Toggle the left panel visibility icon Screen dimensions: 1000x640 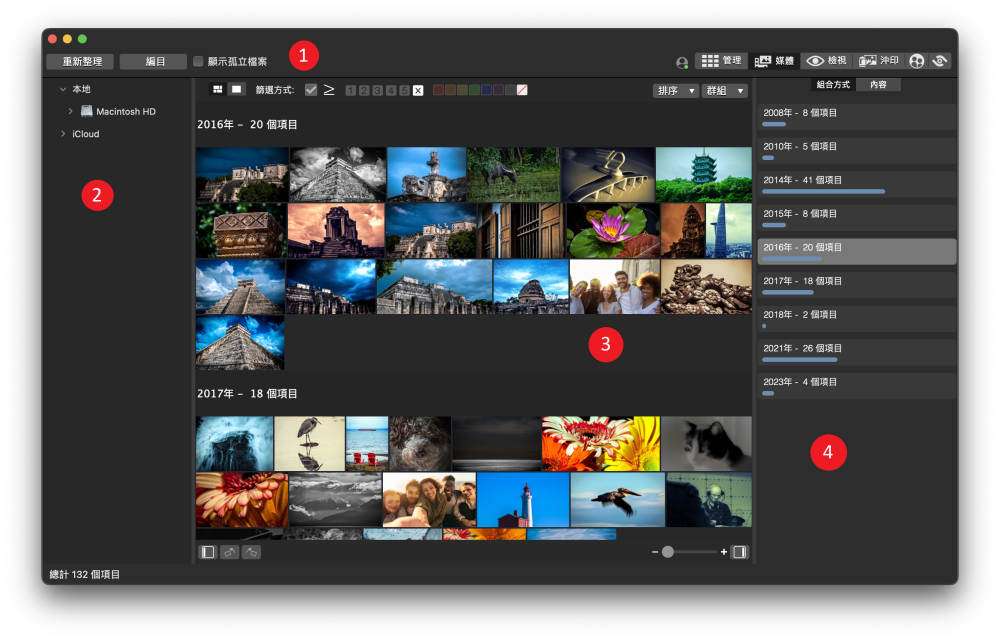pyautogui.click(x=208, y=552)
